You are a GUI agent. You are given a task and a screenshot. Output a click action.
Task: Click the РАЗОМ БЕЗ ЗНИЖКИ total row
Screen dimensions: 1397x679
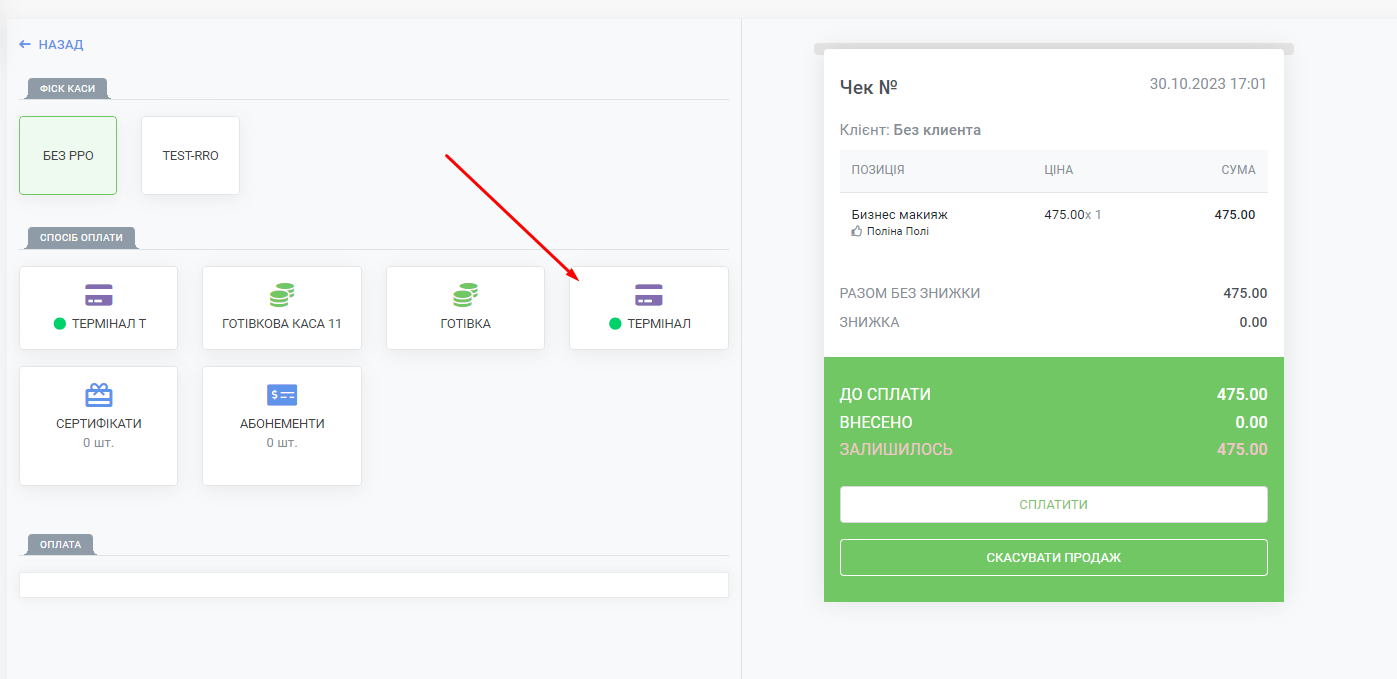(x=1054, y=293)
